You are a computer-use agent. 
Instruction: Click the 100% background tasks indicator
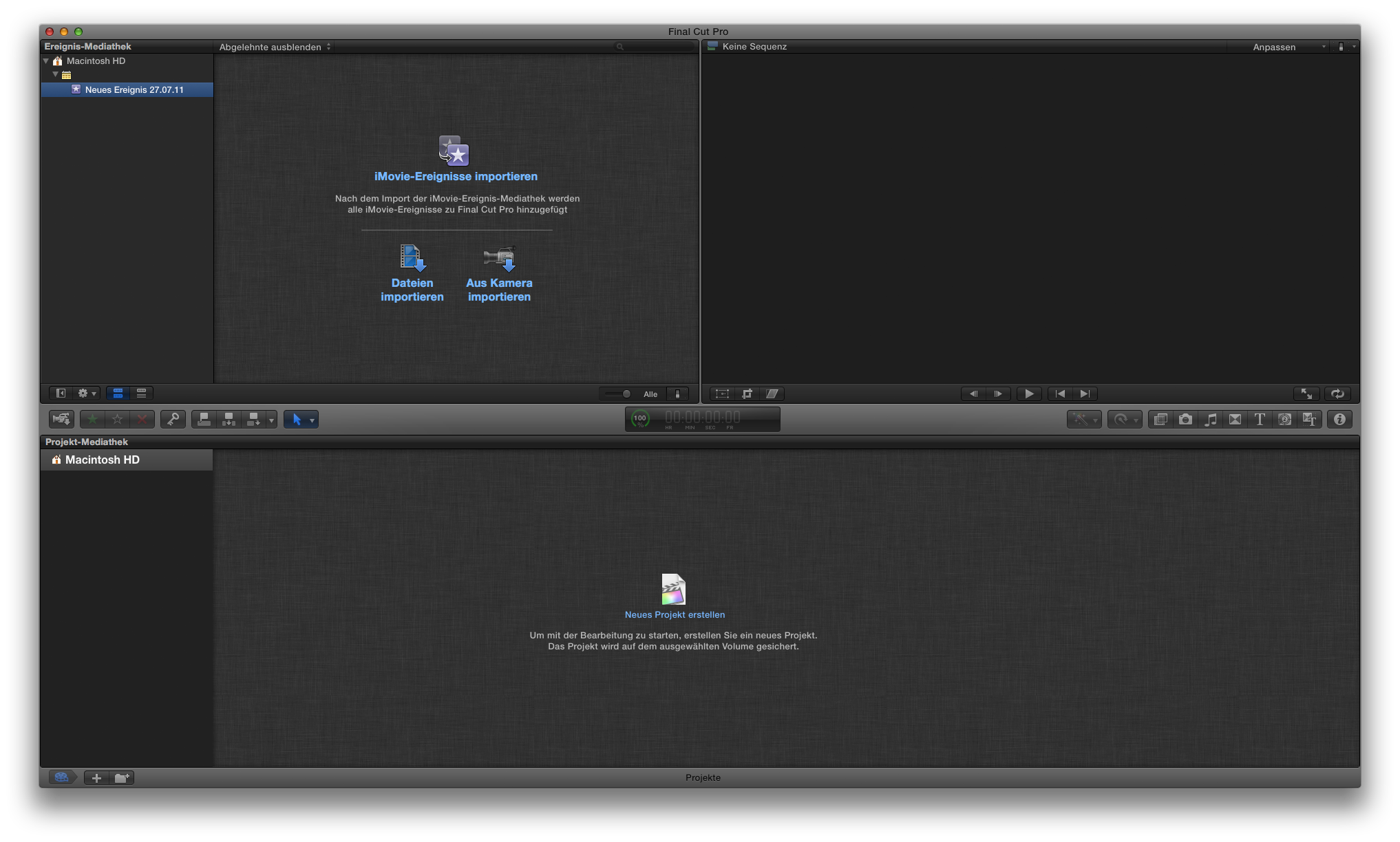click(640, 419)
